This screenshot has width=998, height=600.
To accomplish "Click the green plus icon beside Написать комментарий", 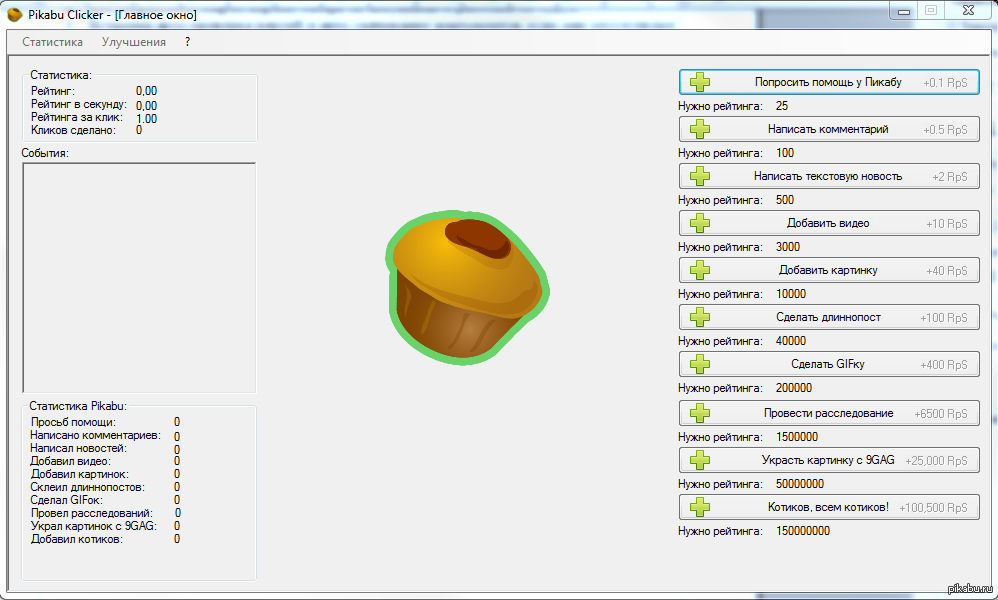I will (x=700, y=129).
